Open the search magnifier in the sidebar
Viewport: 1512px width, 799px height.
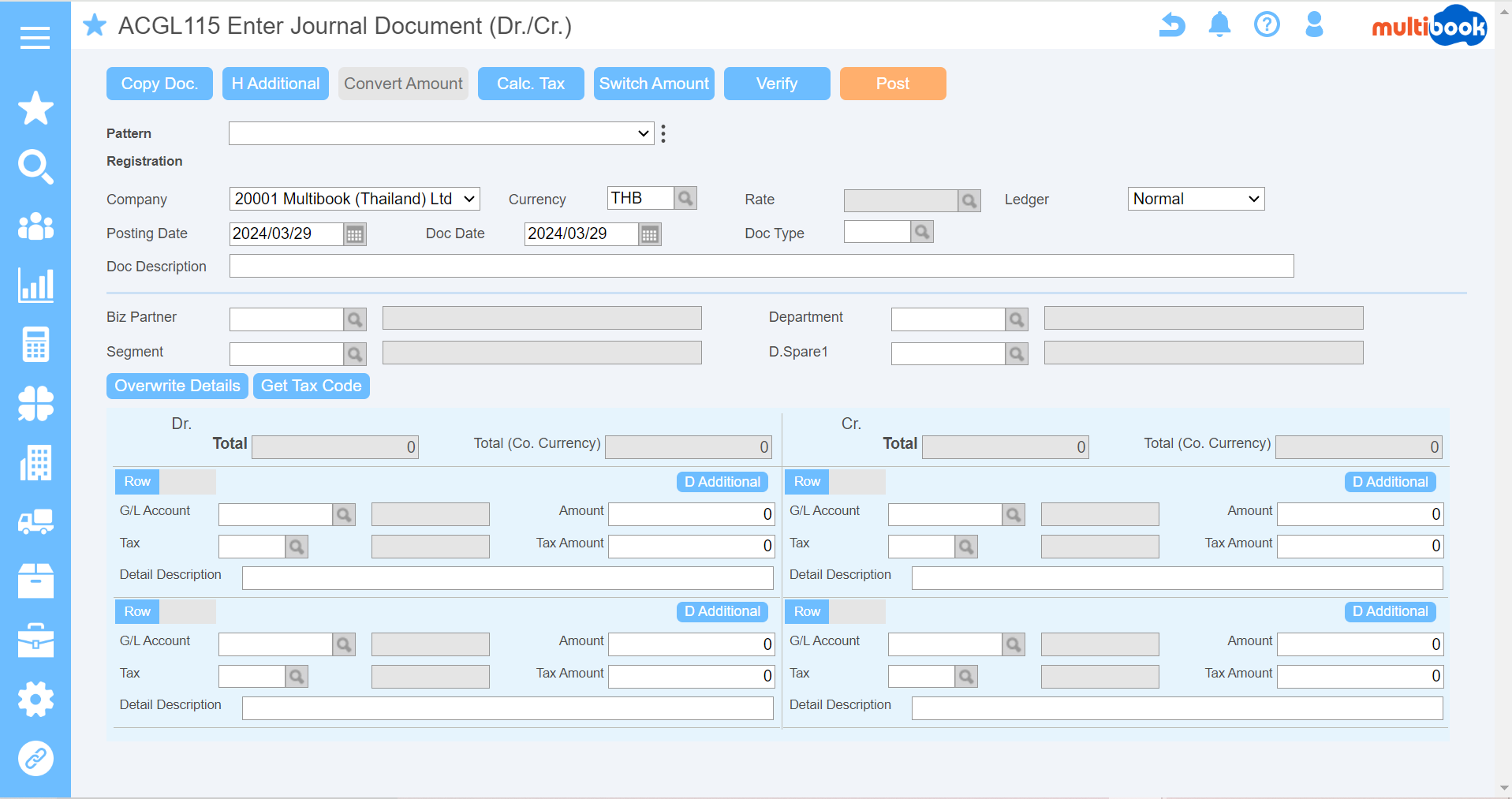[35, 167]
